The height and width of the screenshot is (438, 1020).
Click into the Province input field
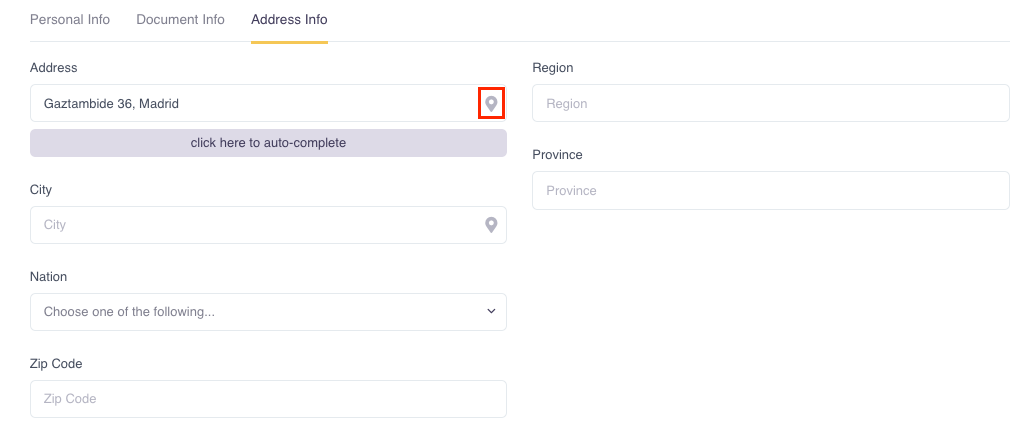click(770, 190)
